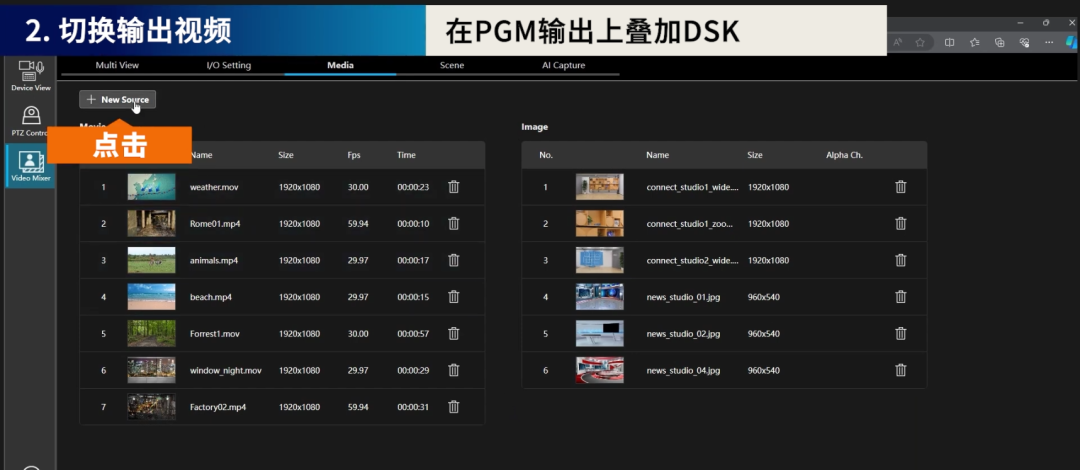
Task: Select the news_studio_04.jpg thumbnail
Action: pyautogui.click(x=599, y=370)
